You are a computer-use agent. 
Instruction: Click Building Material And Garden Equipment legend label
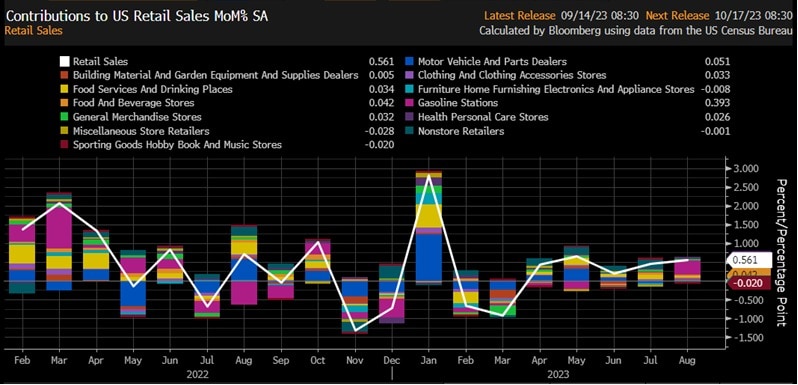216,75
